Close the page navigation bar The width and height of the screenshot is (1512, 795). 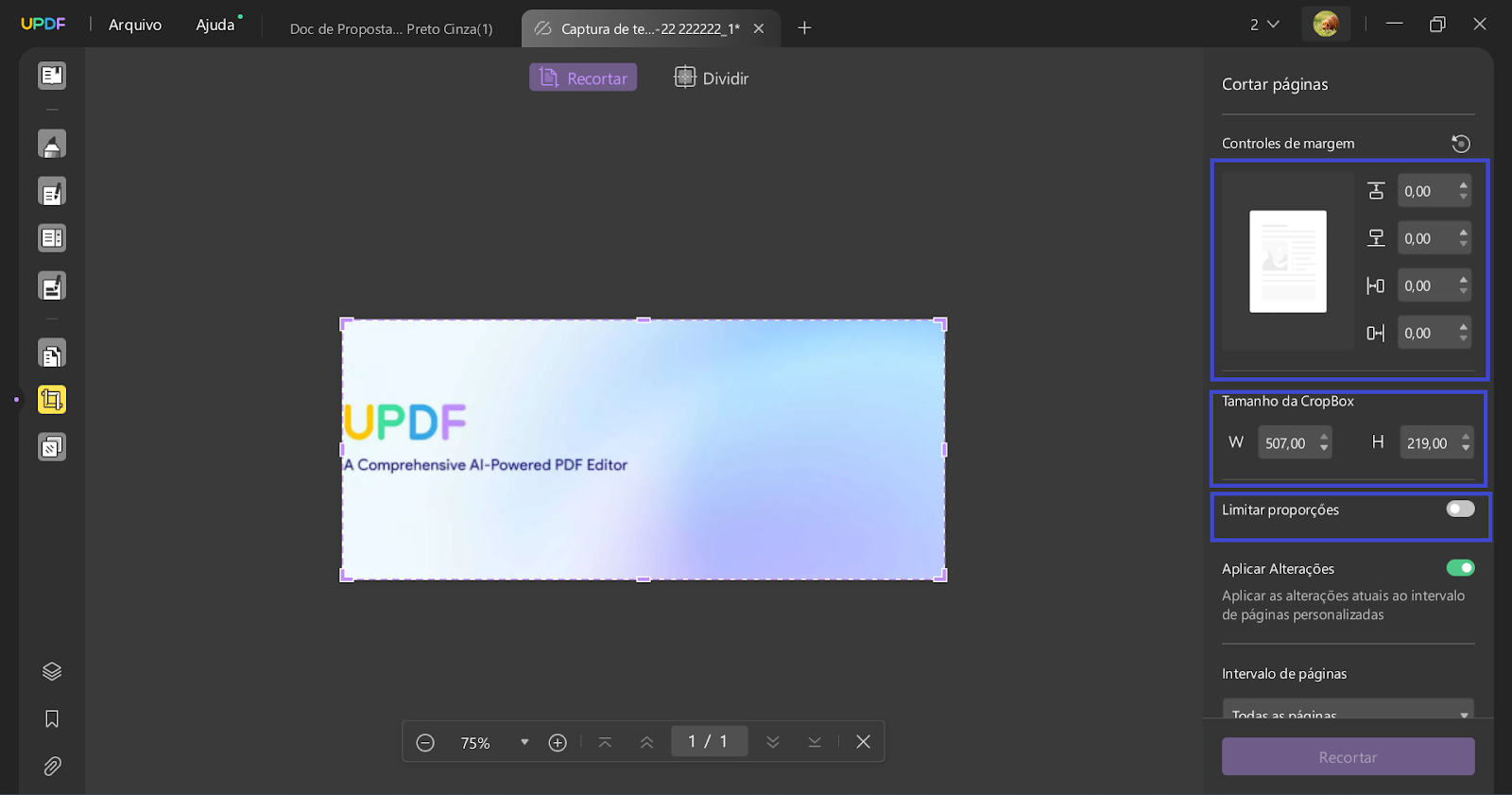point(863,742)
